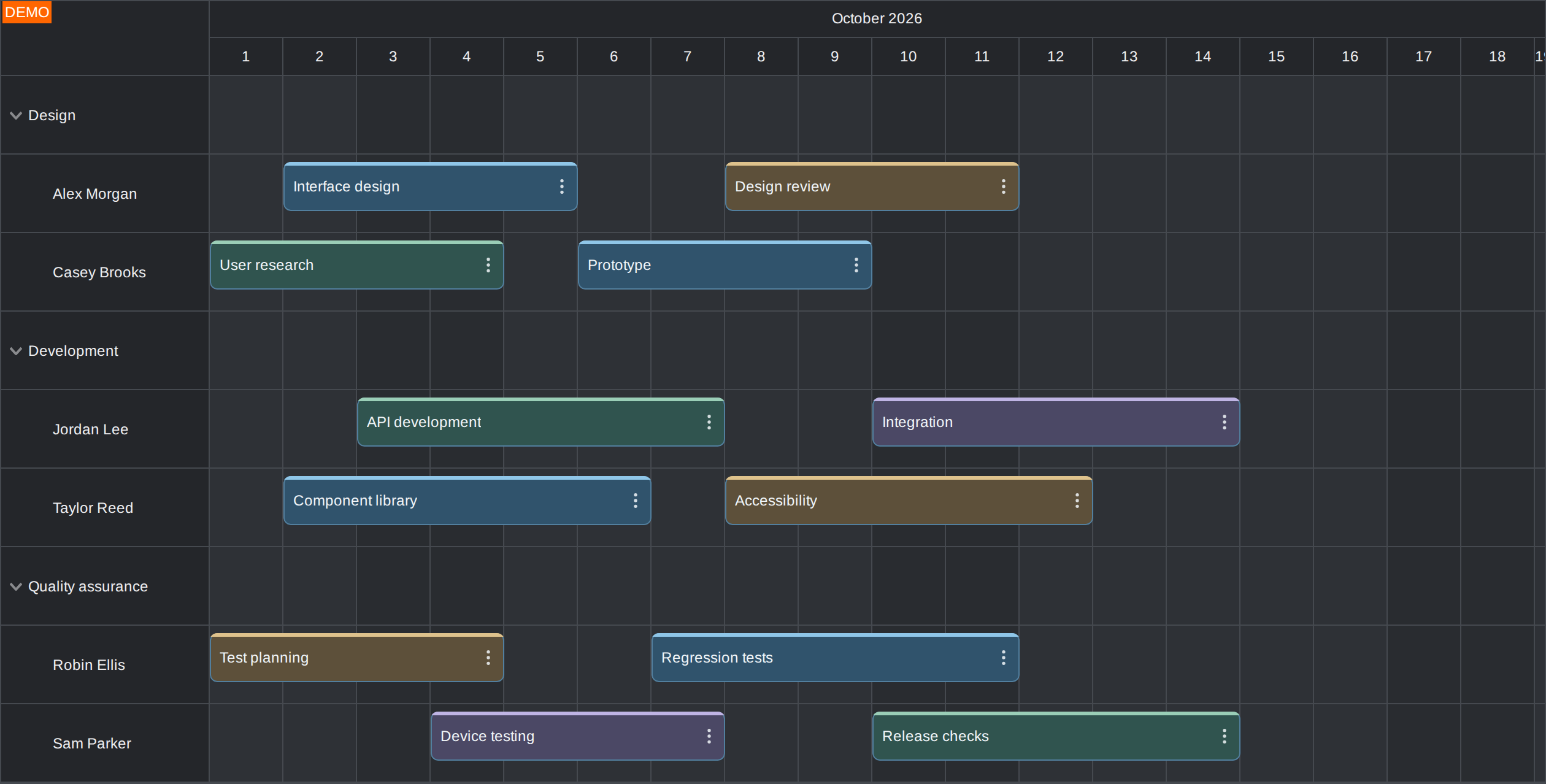Open the three-dot menu on Design review
Image resolution: width=1546 pixels, height=784 pixels.
coord(1003,186)
